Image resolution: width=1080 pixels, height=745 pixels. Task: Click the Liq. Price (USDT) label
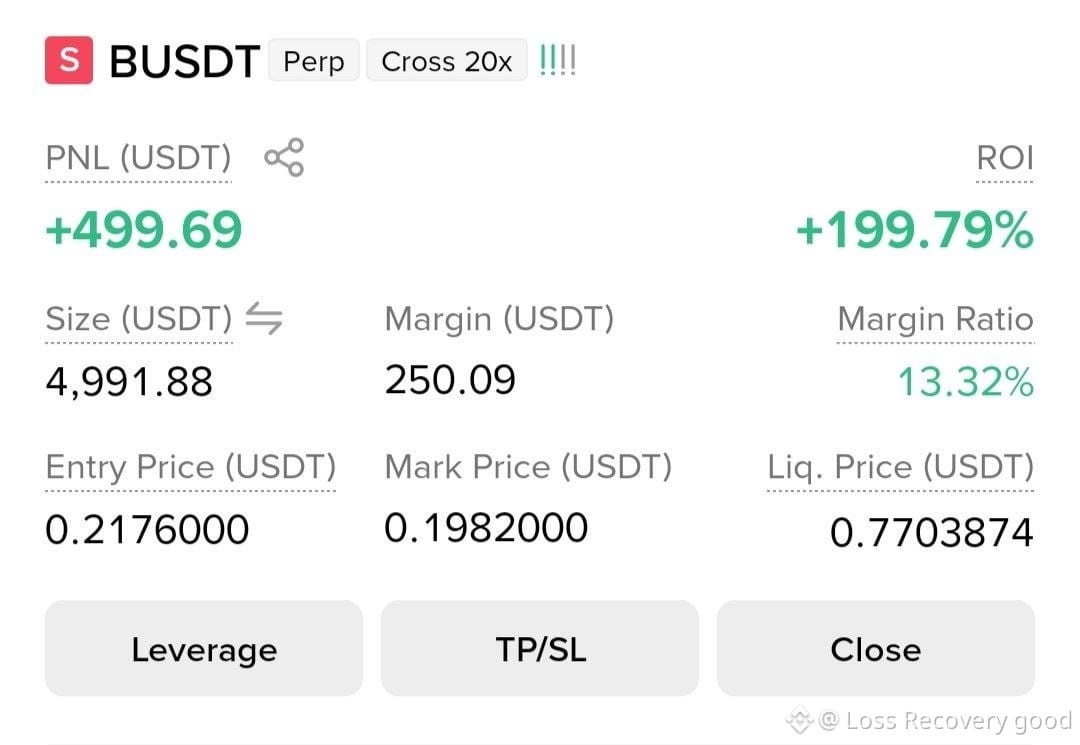coord(901,467)
